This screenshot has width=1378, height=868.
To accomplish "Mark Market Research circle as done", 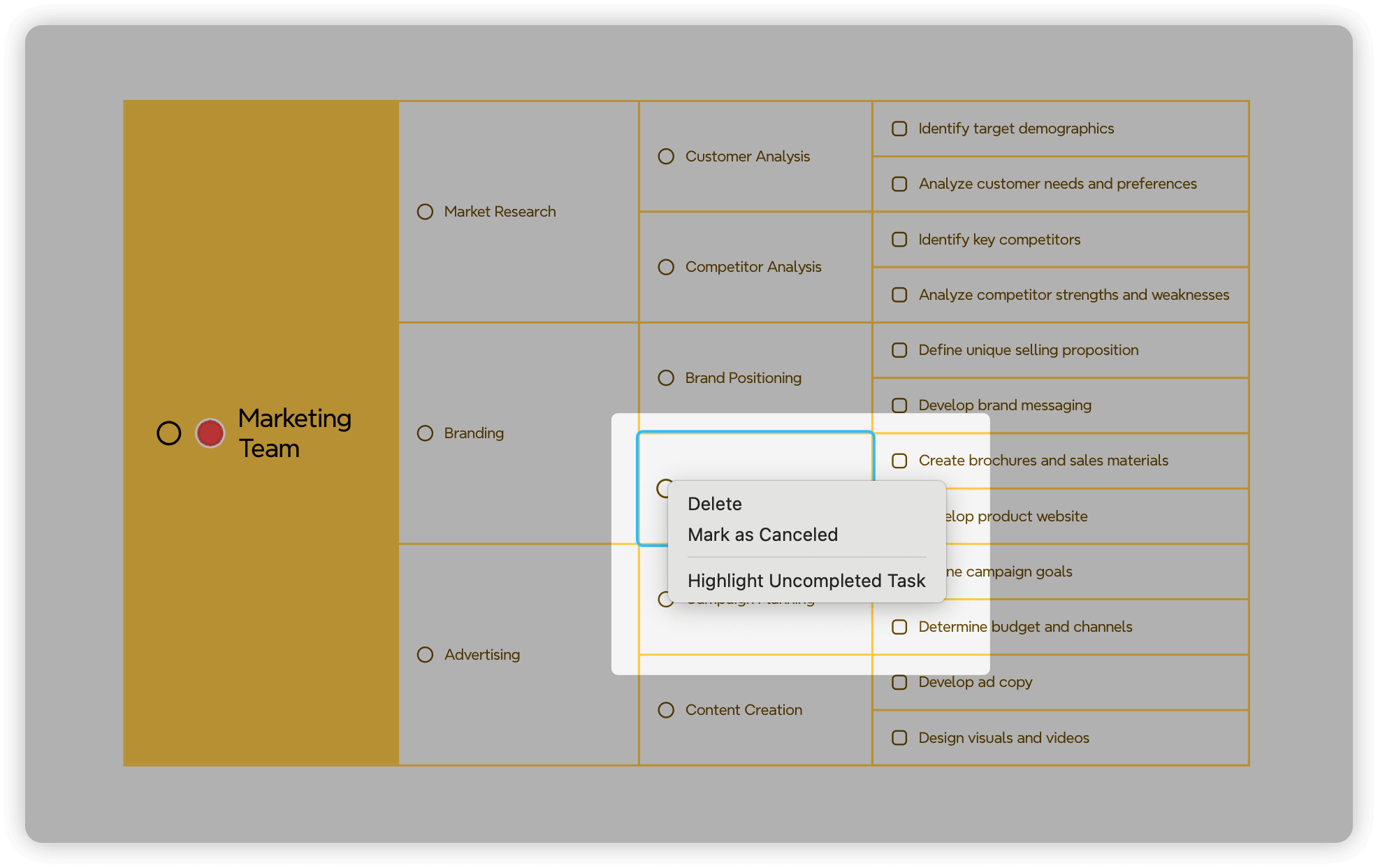I will coord(425,212).
